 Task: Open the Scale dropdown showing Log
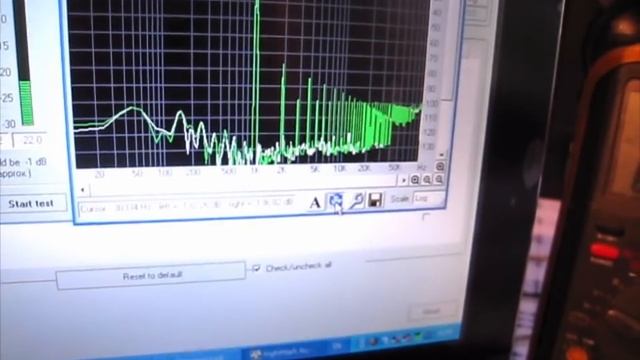coord(429,198)
